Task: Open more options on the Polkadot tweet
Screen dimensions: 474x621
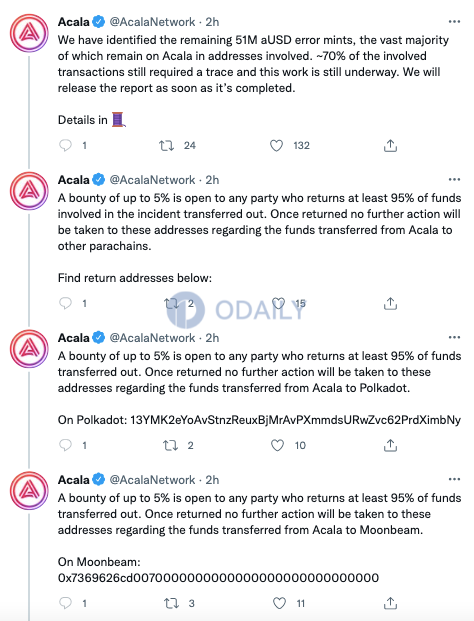Action: tap(454, 337)
